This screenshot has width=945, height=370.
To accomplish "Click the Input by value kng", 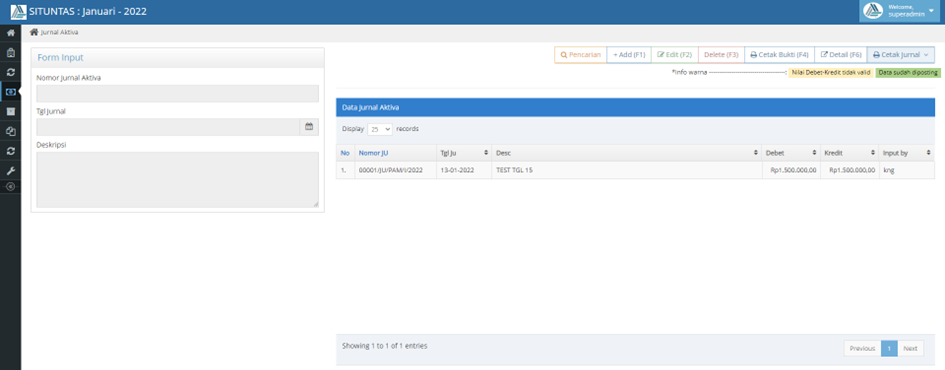I will (888, 171).
